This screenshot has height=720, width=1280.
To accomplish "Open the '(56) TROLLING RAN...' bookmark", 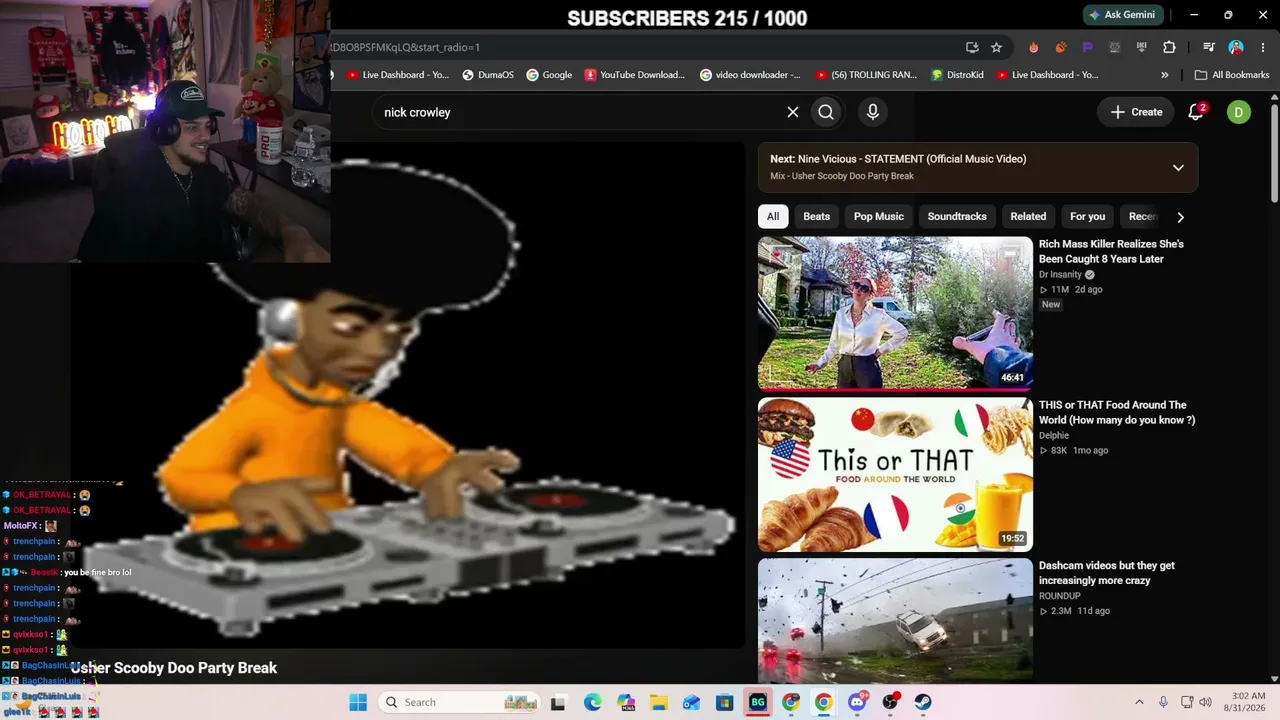I will point(866,75).
